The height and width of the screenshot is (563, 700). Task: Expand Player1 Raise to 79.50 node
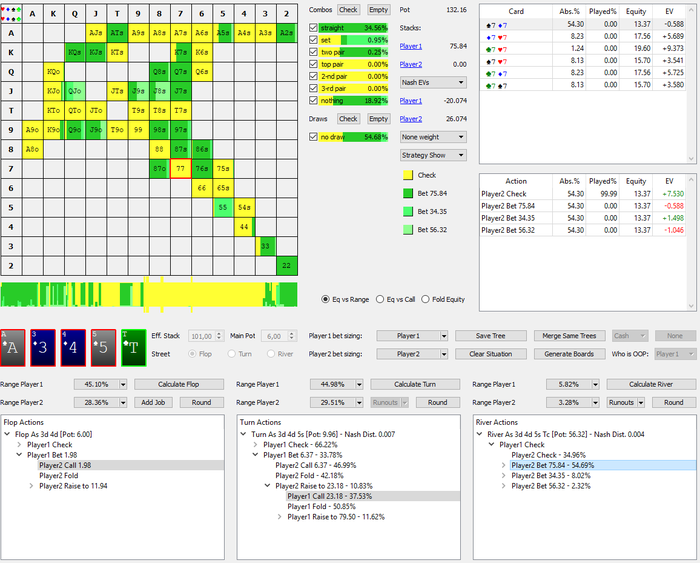279,517
